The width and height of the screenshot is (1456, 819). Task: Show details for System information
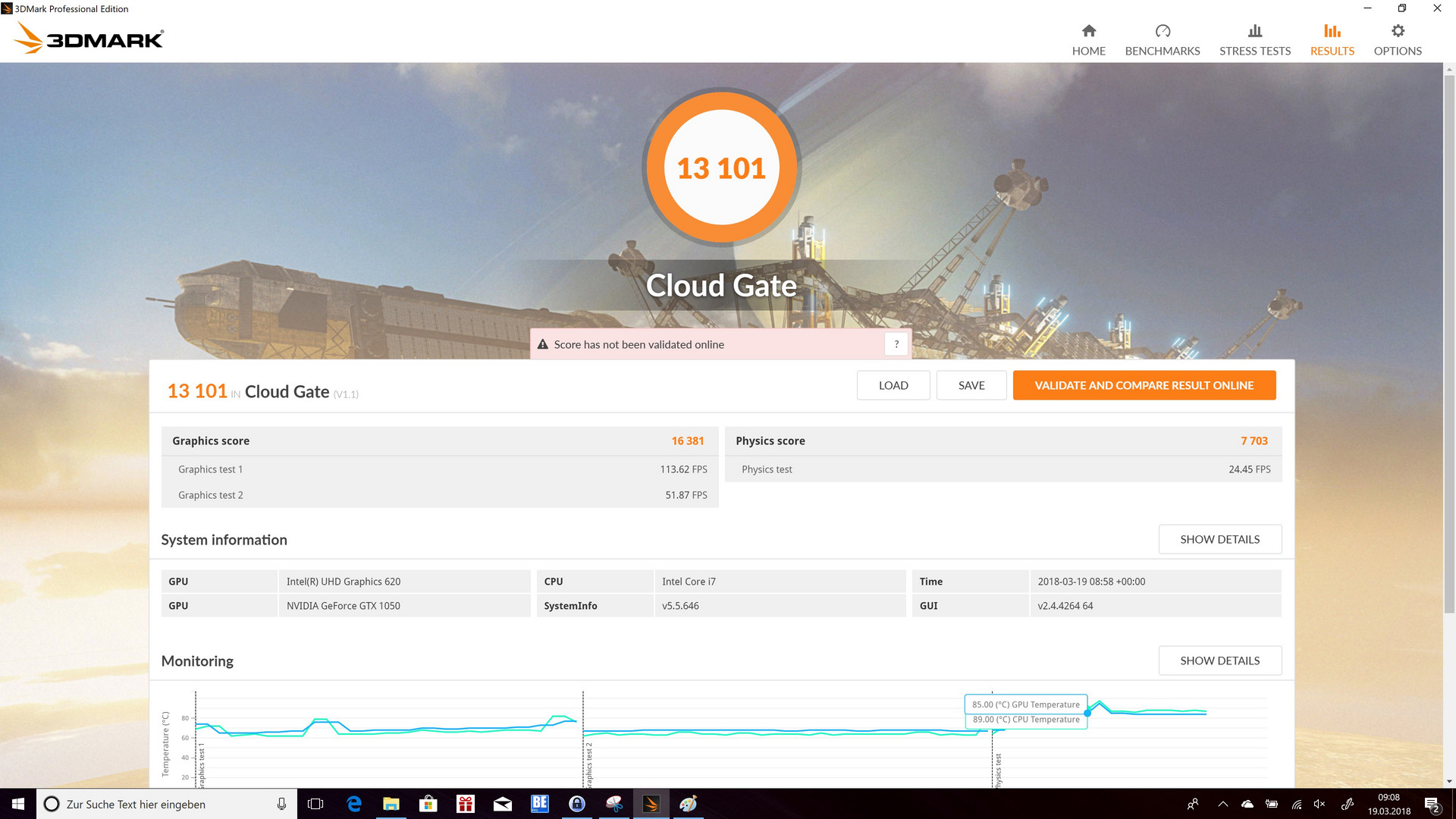point(1219,539)
